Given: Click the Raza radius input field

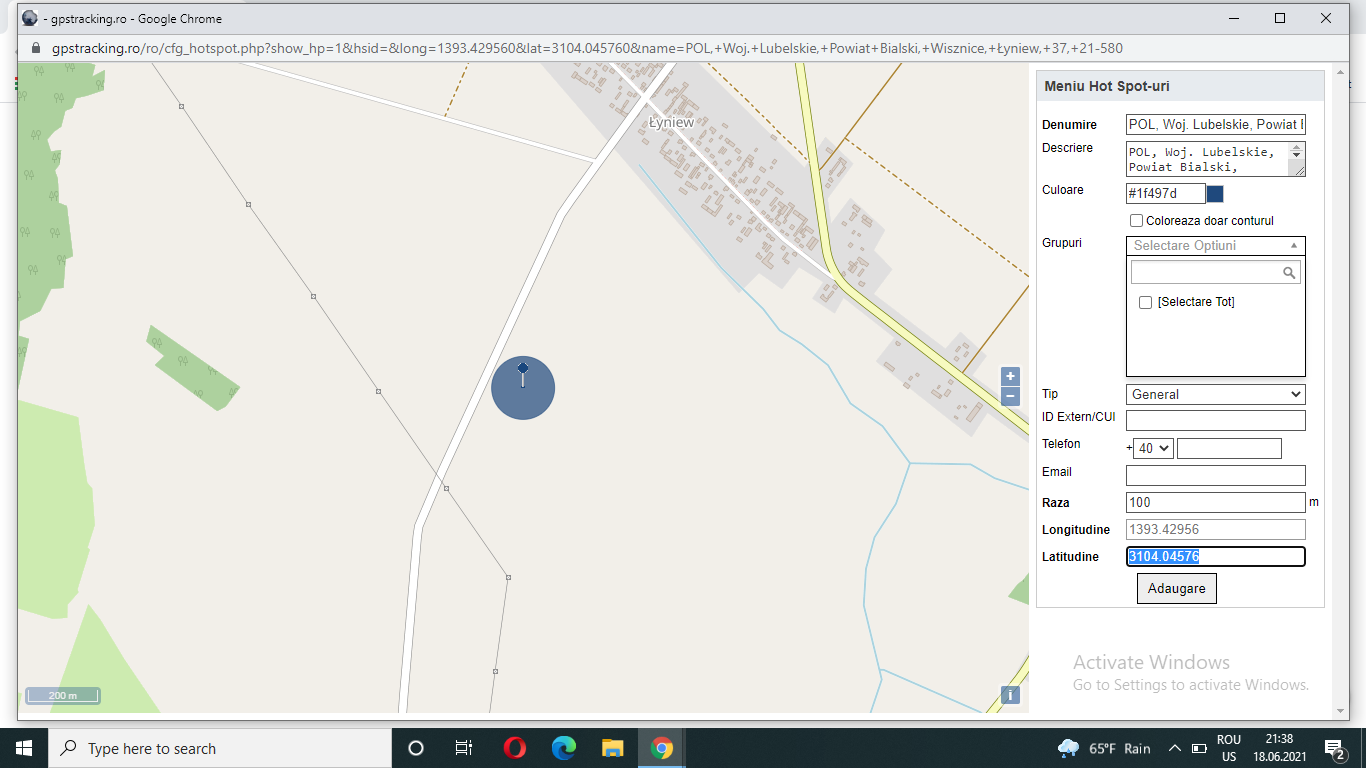Looking at the screenshot, I should 1215,503.
